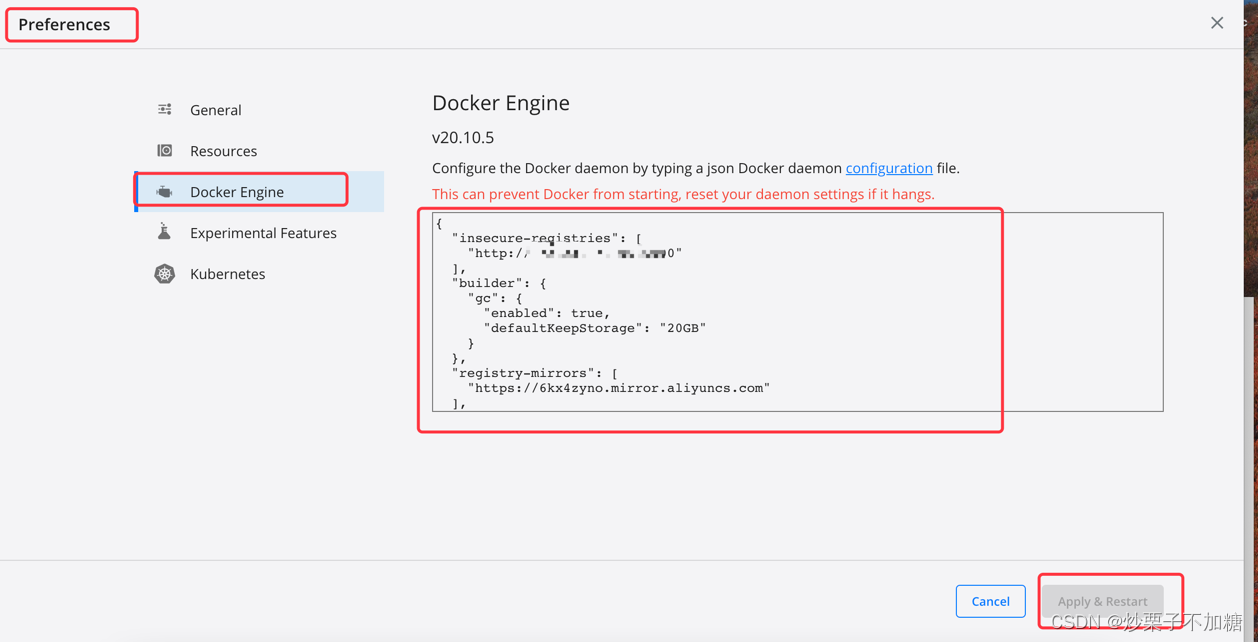Select the Docker Engine whale icon
This screenshot has height=642, width=1258.
coord(163,191)
